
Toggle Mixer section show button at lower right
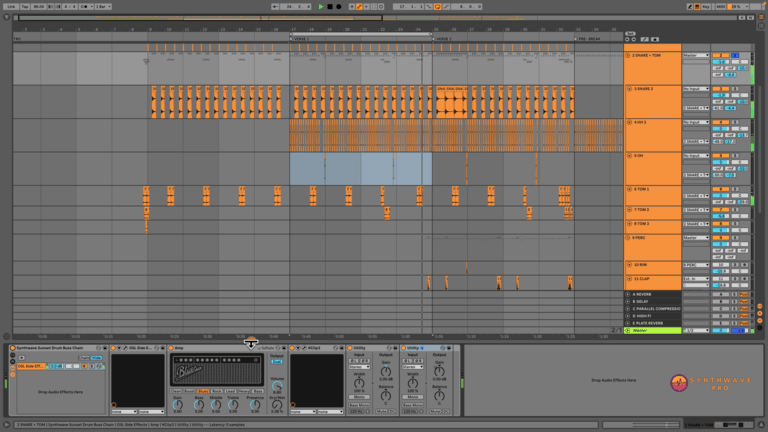[760, 321]
